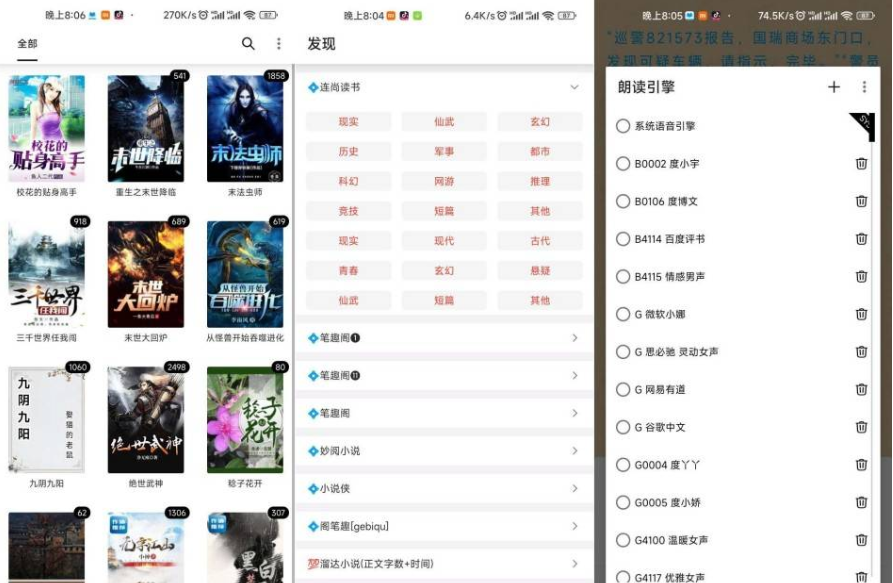This screenshot has width=893, height=583.
Task: Open the 历史 category tag
Action: pyautogui.click(x=349, y=151)
